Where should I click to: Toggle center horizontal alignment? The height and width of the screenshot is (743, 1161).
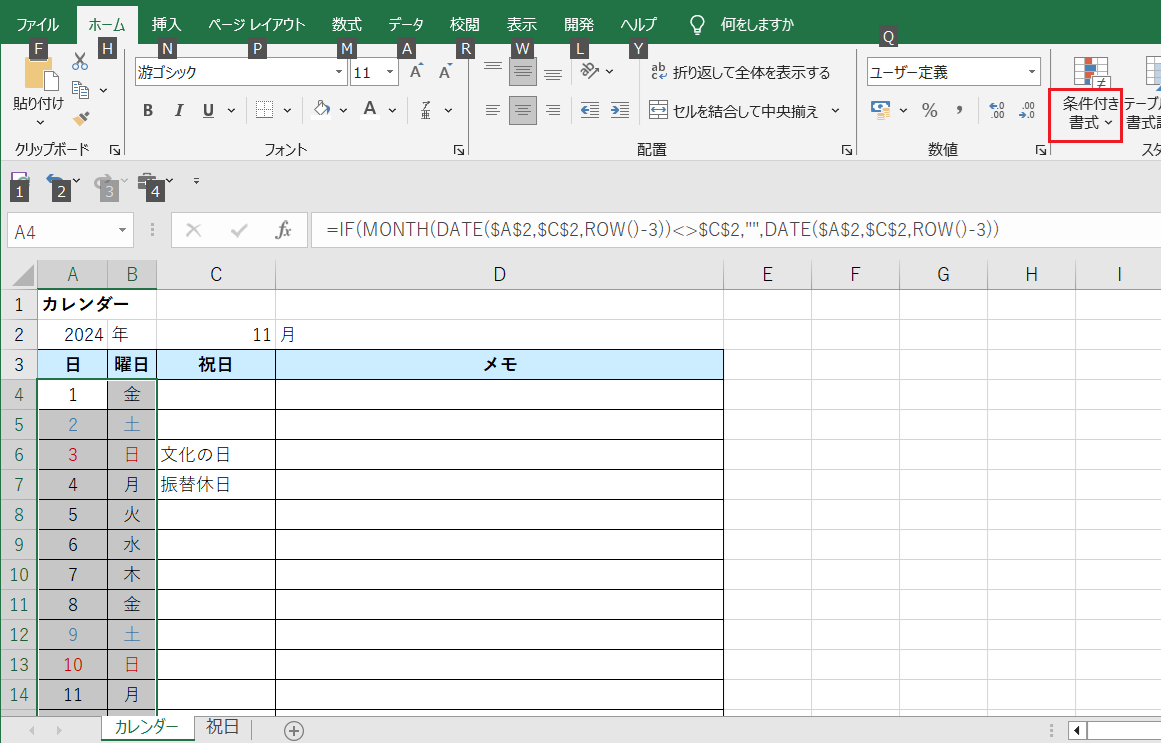click(x=522, y=111)
